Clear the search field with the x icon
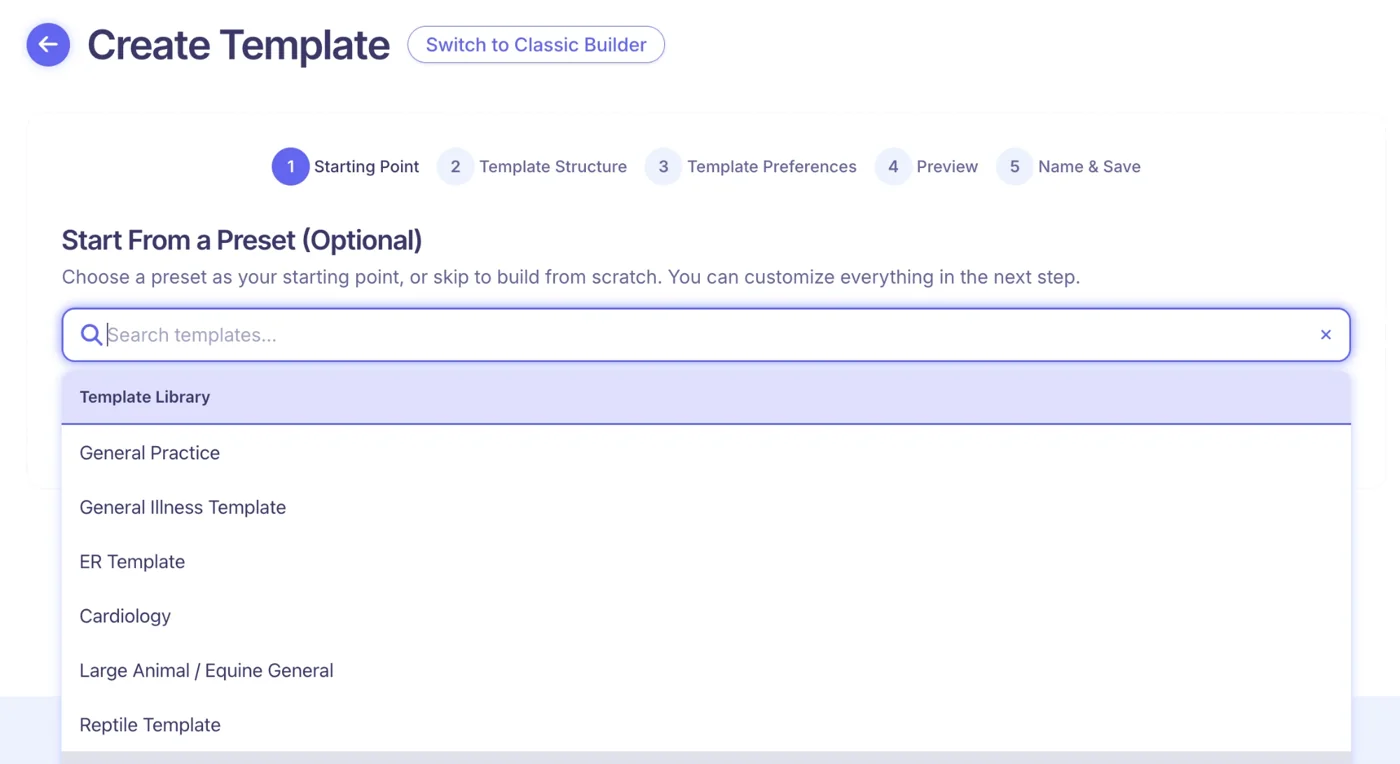 [1326, 335]
